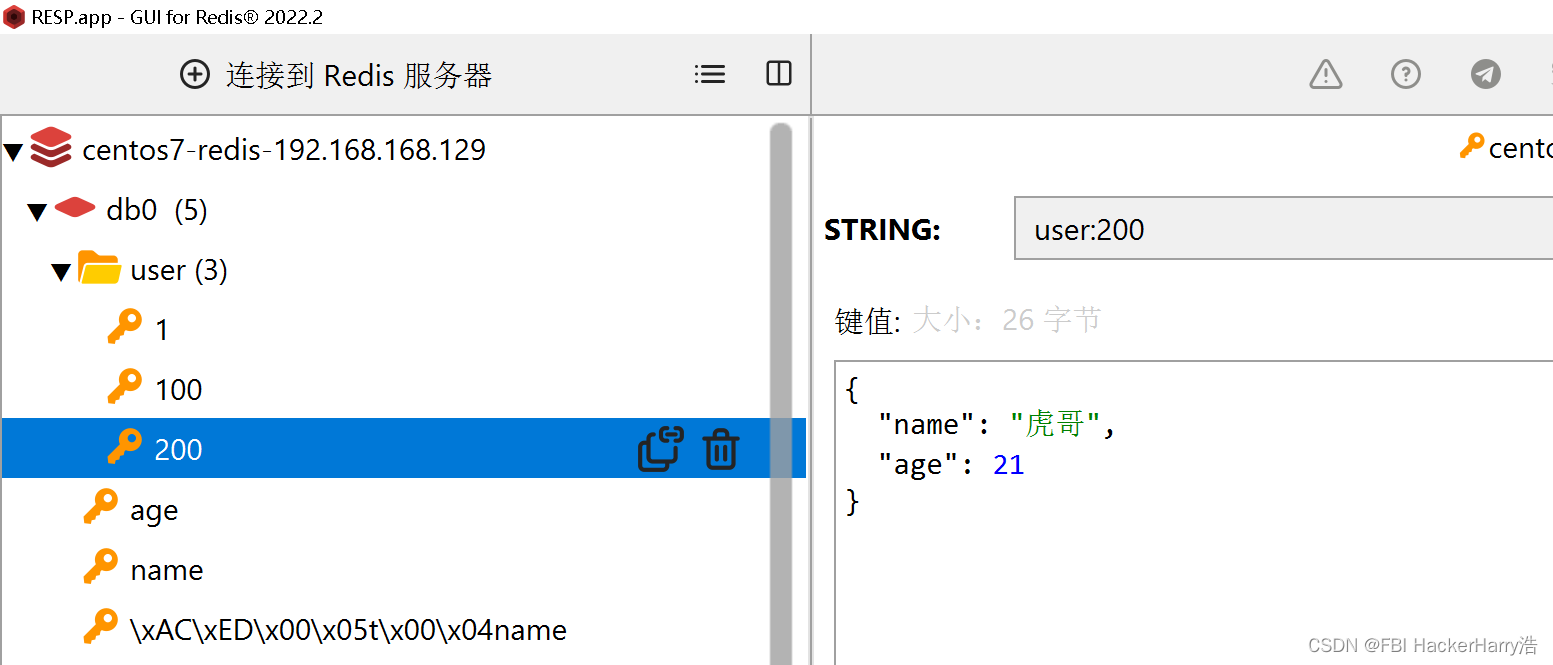The height and width of the screenshot is (665, 1553).
Task: Click the key icon beside entry 100
Action: coord(125,387)
